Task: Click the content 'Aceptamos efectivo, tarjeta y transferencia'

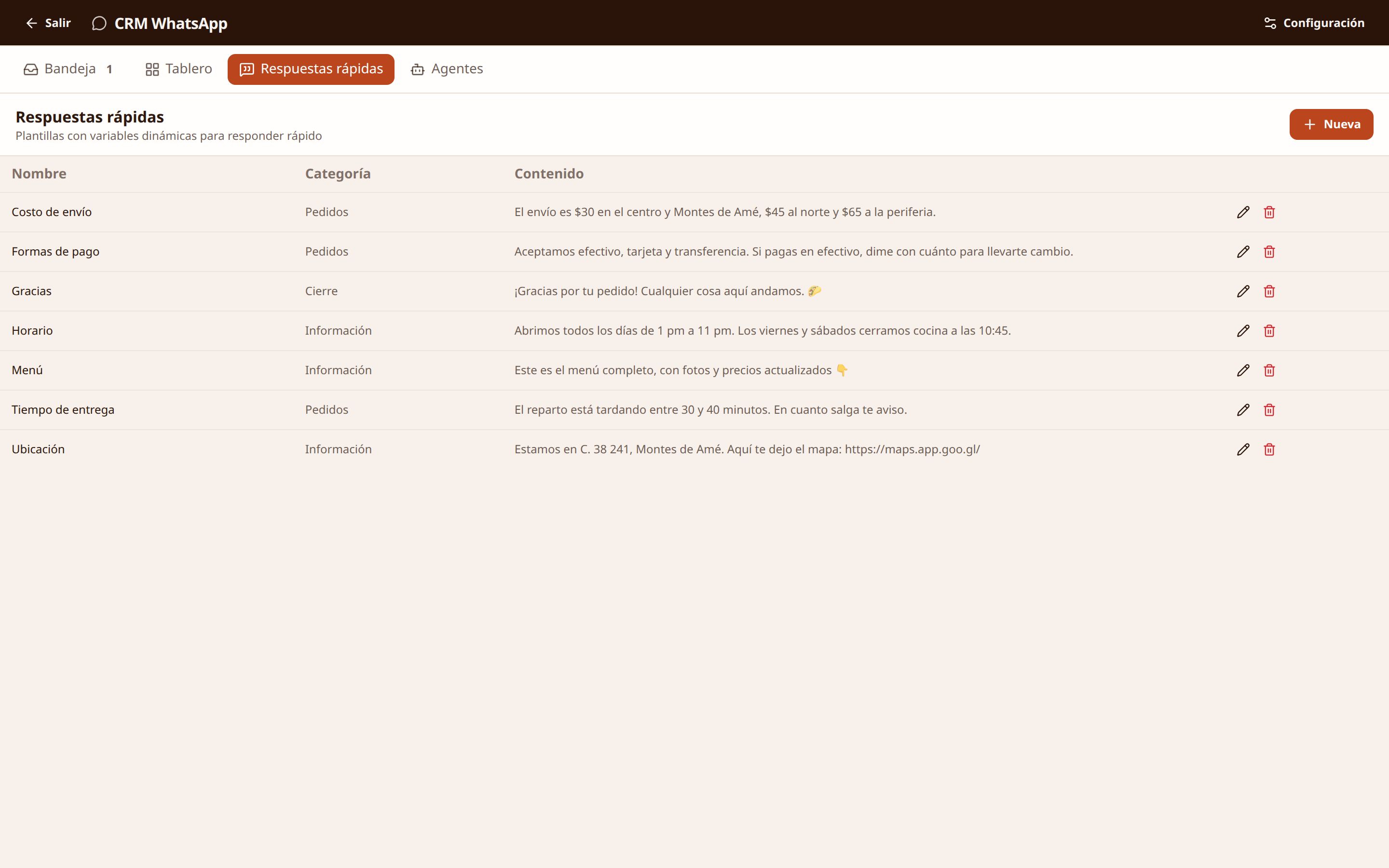Action: [x=794, y=252]
